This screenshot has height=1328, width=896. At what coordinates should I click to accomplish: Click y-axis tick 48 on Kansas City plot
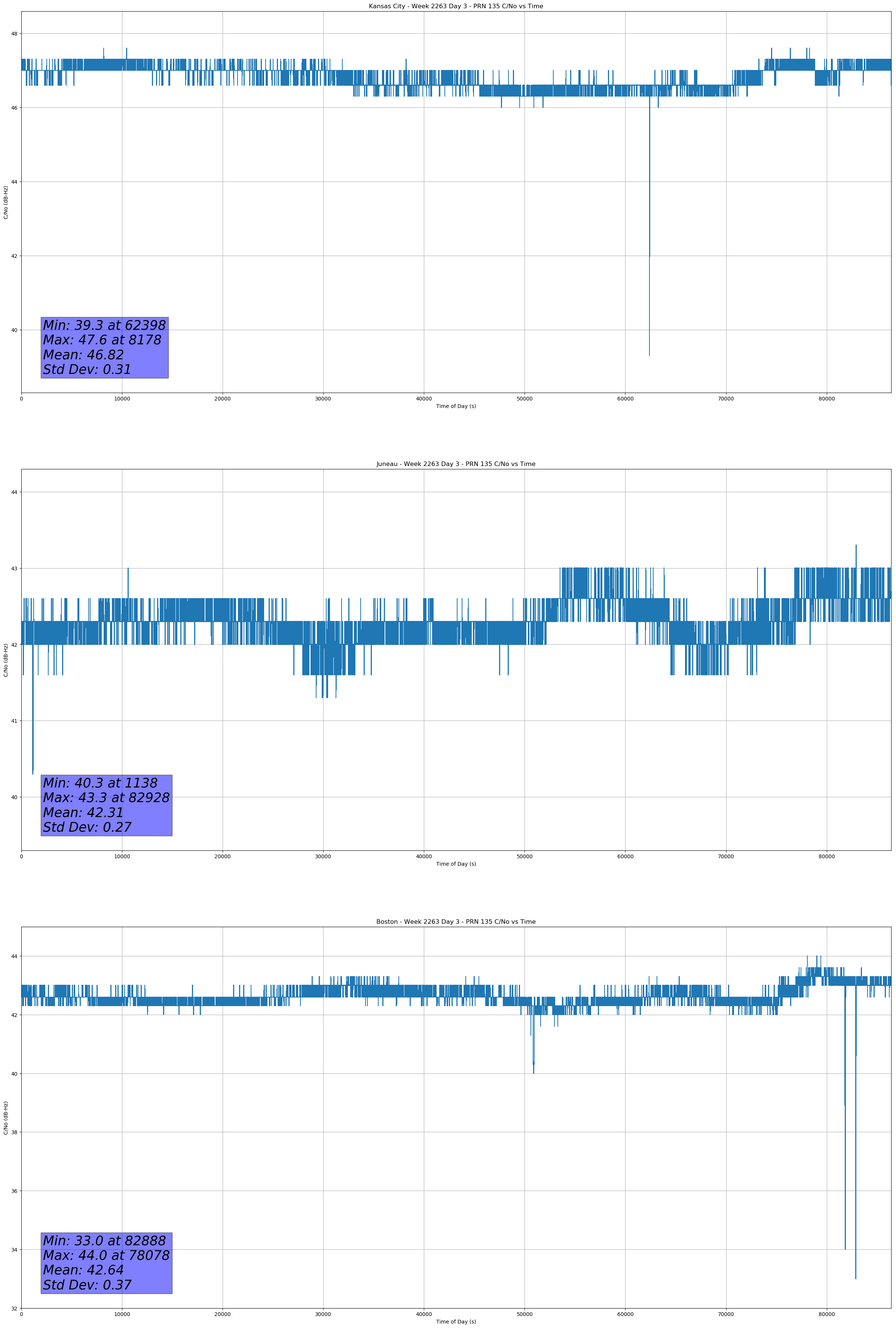tap(14, 34)
